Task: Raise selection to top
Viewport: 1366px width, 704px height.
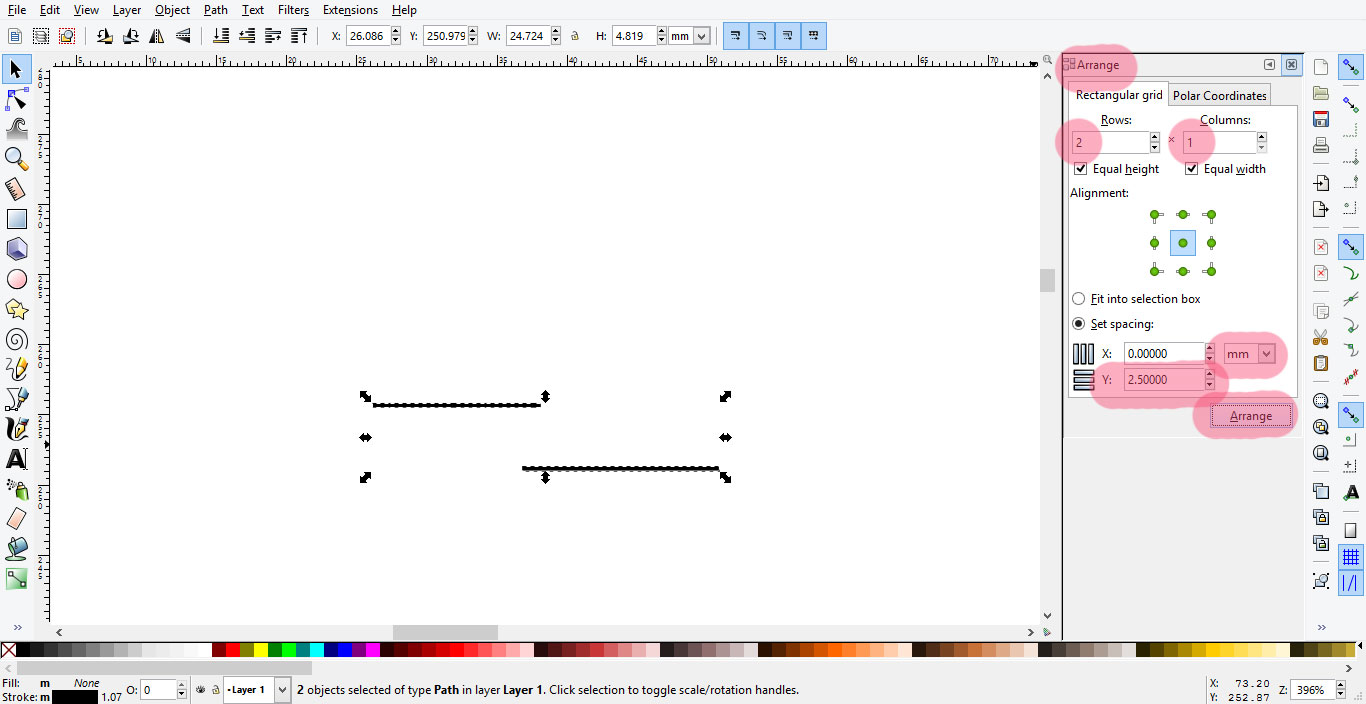Action: pyautogui.click(x=299, y=36)
